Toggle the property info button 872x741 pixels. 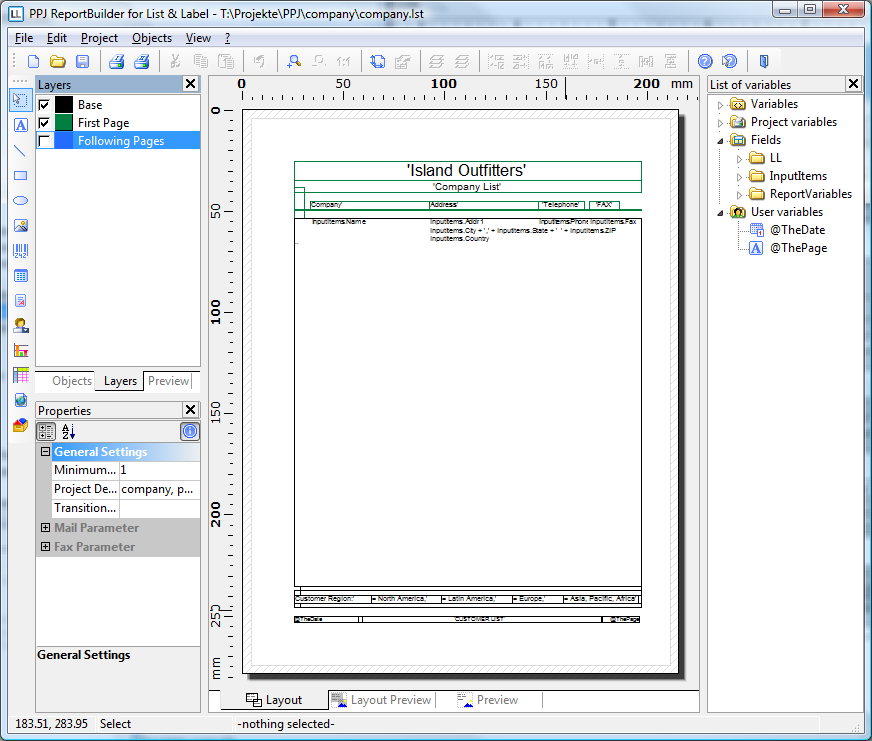coord(190,431)
